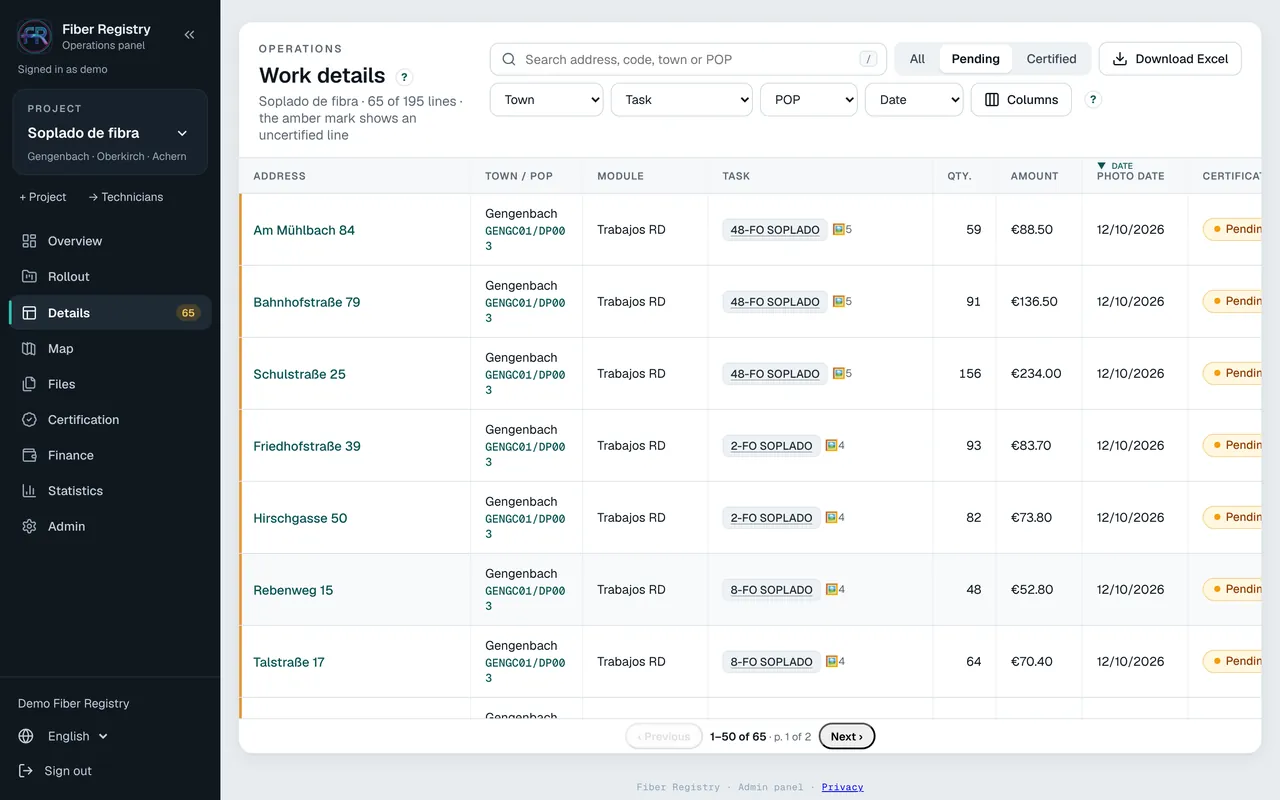The height and width of the screenshot is (800, 1280).
Task: Open the Technicians link
Action: (x=125, y=197)
